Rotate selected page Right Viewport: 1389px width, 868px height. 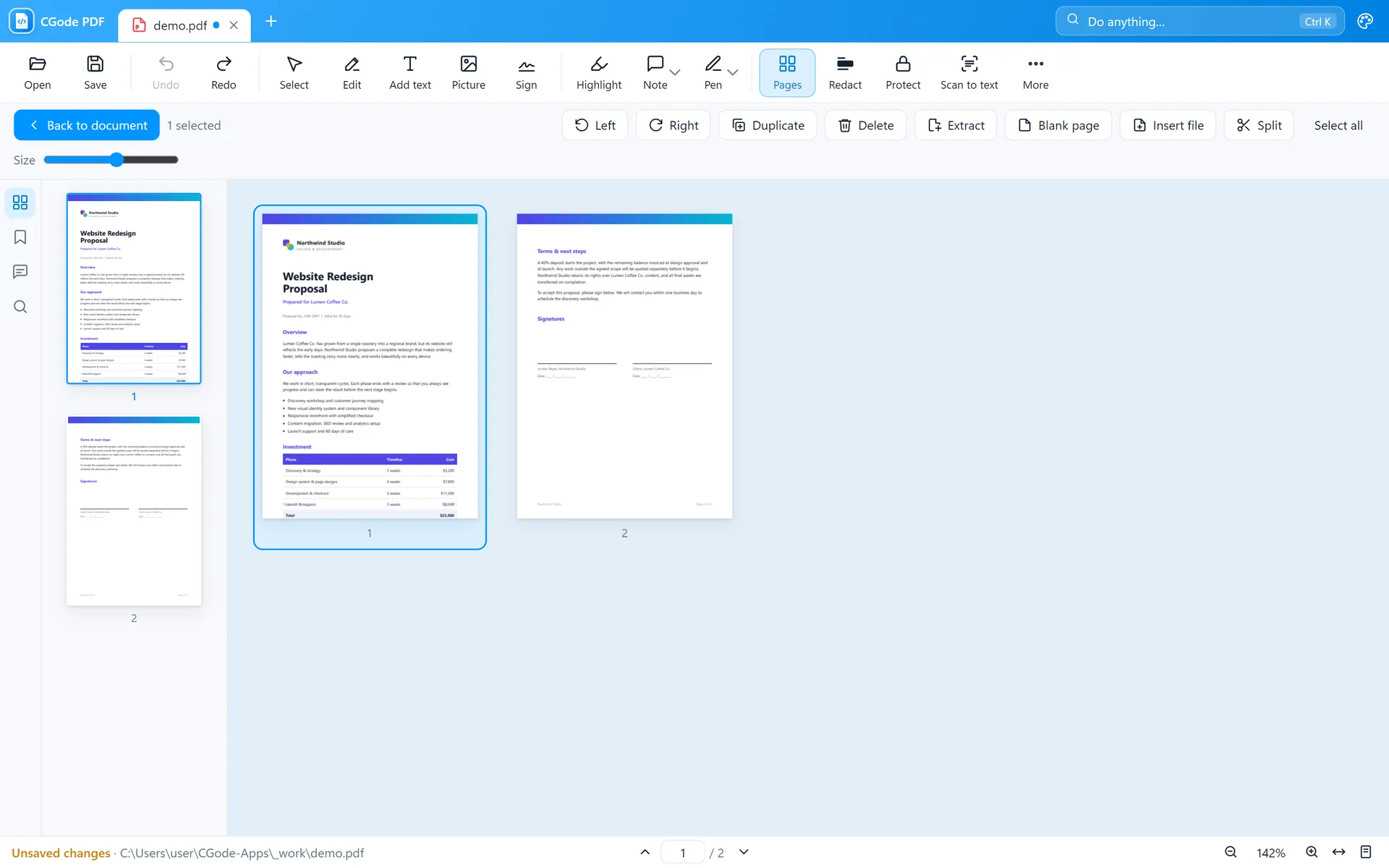[x=673, y=125]
